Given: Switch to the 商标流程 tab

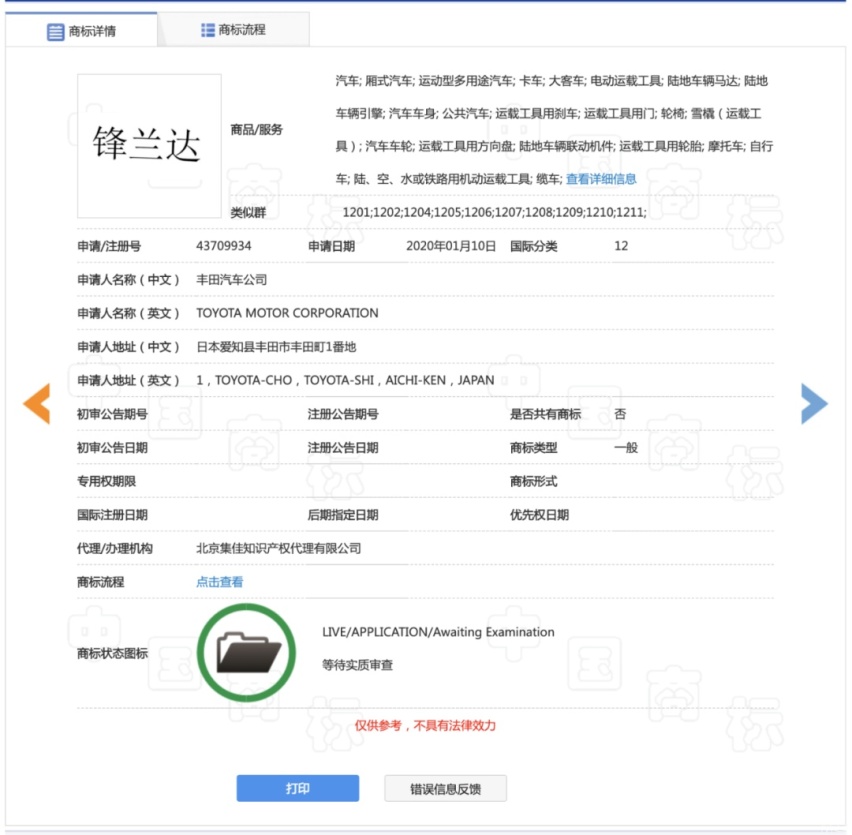Looking at the screenshot, I should [x=234, y=30].
